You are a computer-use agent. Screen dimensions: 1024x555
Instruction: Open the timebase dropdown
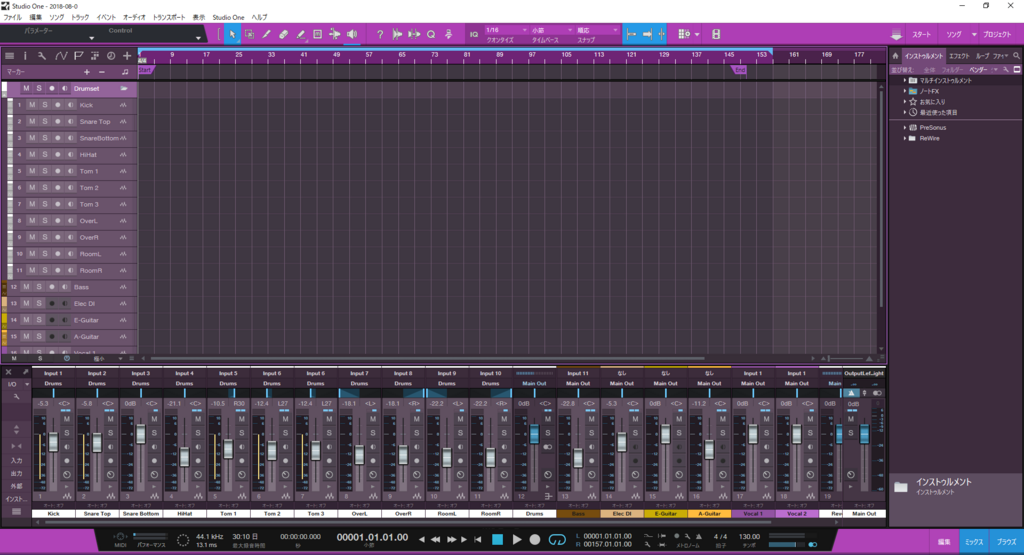pyautogui.click(x=552, y=30)
